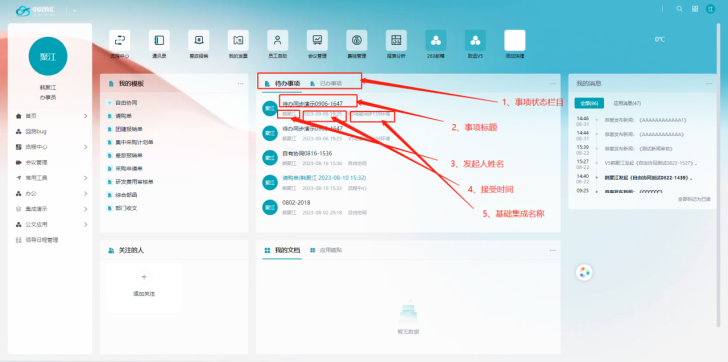Open the 员工自助 person icon
The height and width of the screenshot is (362, 728).
click(x=278, y=40)
